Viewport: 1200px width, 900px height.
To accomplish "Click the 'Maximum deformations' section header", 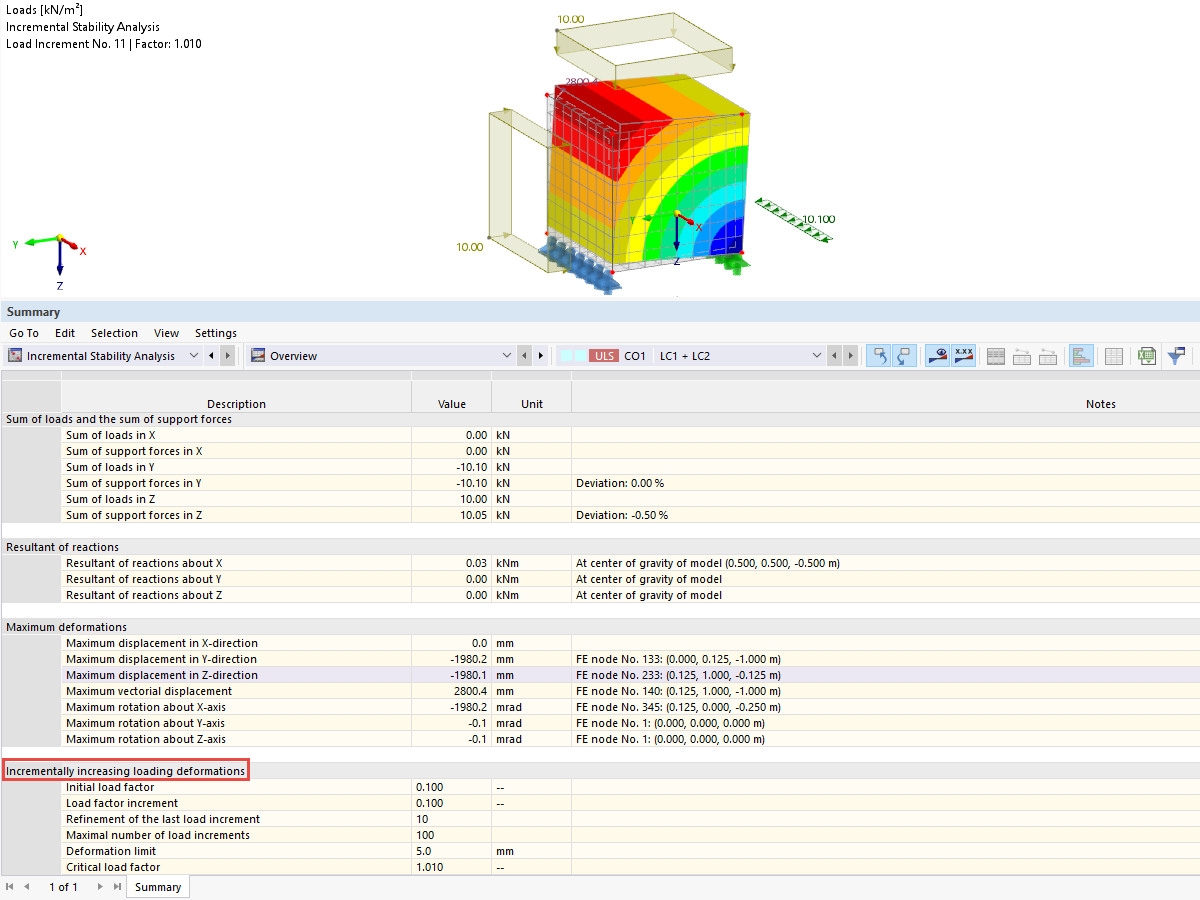I will (66, 627).
